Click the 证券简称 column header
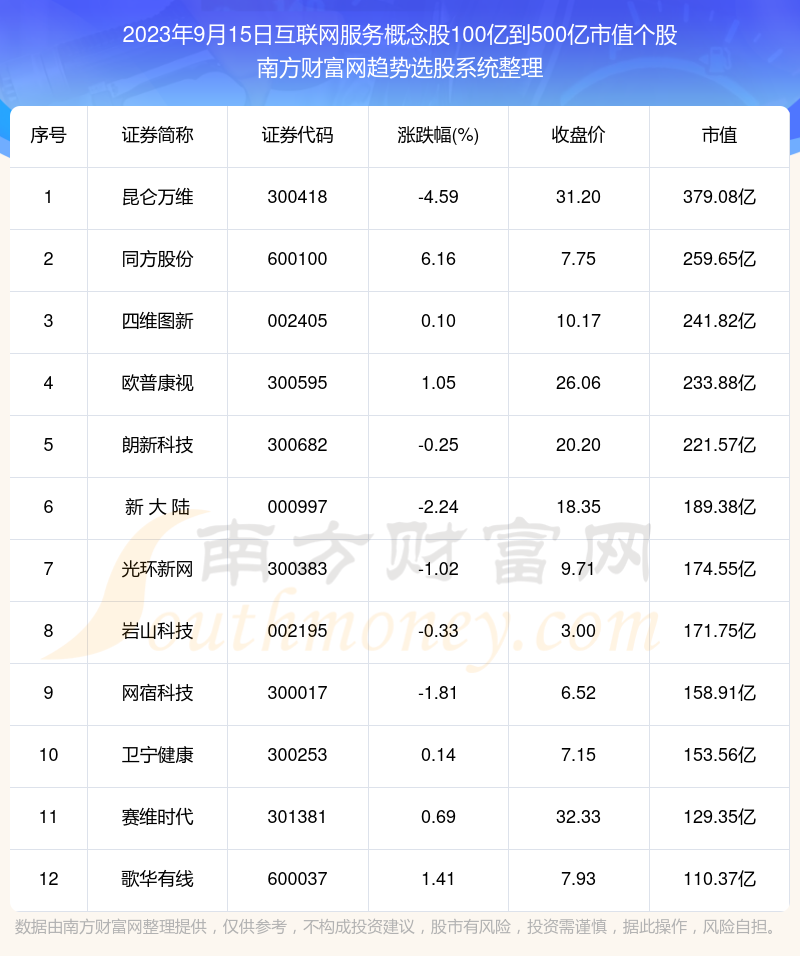The height and width of the screenshot is (956, 800). 157,135
